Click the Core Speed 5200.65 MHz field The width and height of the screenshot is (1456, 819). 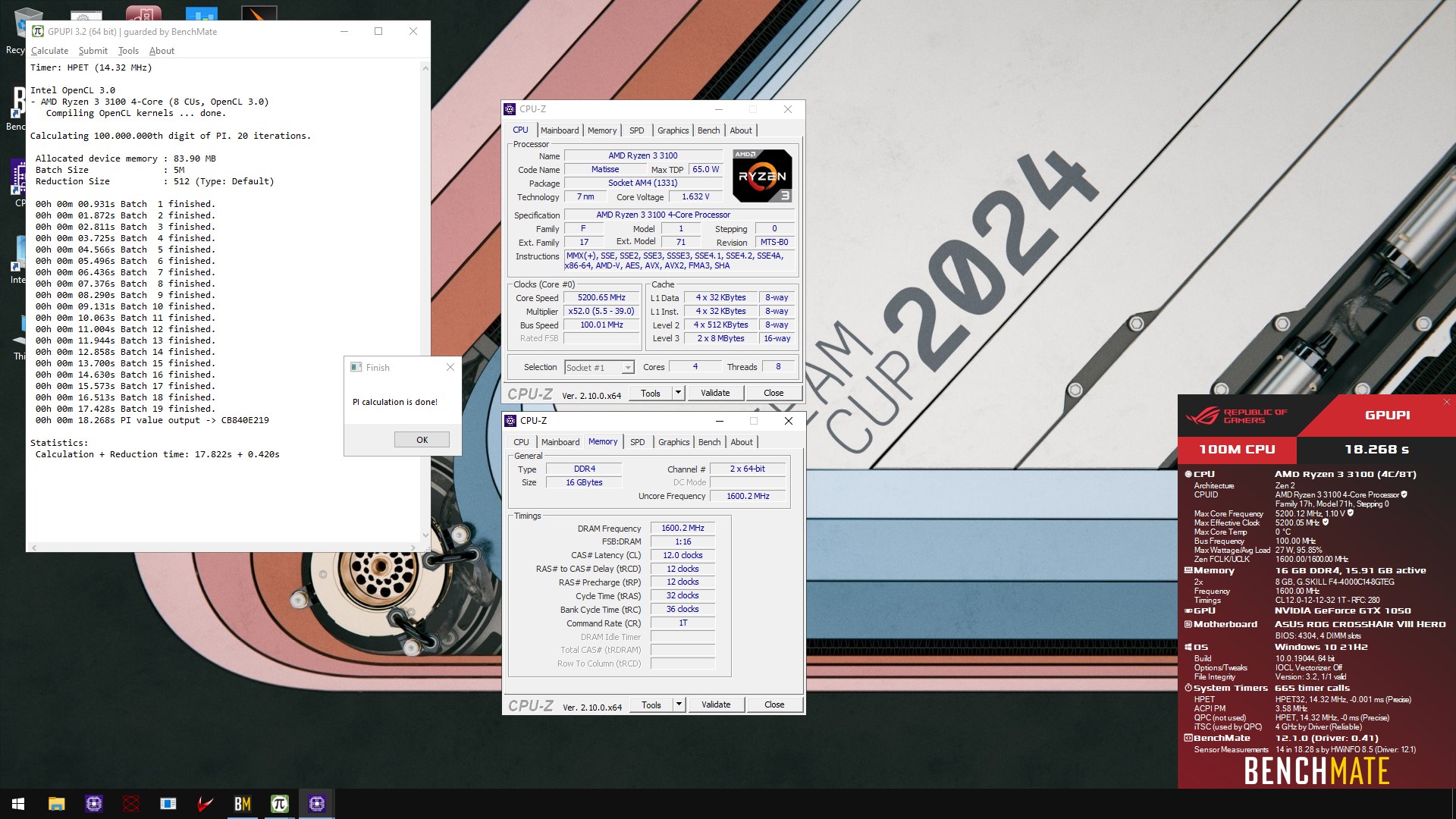click(x=601, y=298)
